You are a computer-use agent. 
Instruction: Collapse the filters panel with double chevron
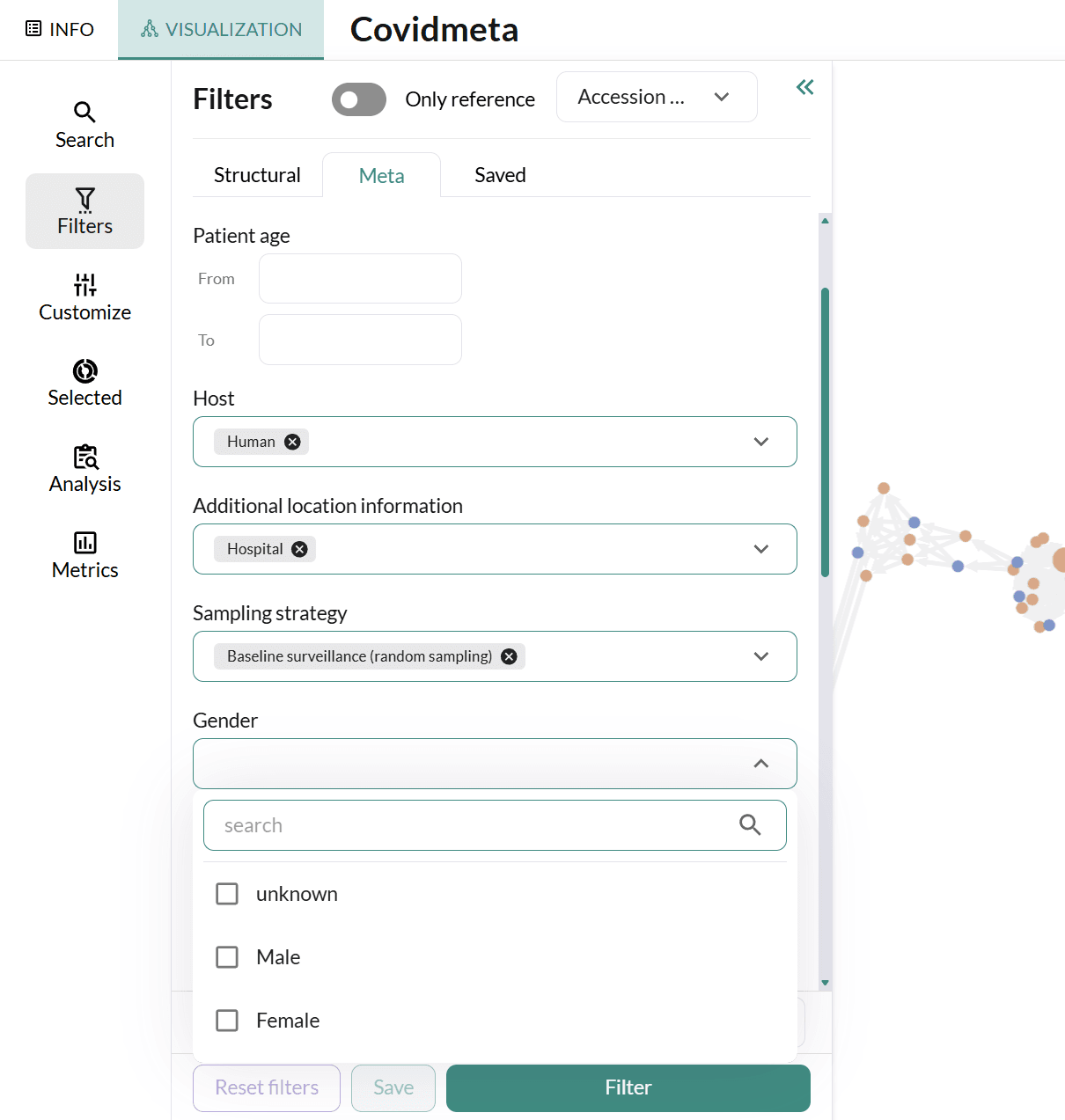pos(804,87)
